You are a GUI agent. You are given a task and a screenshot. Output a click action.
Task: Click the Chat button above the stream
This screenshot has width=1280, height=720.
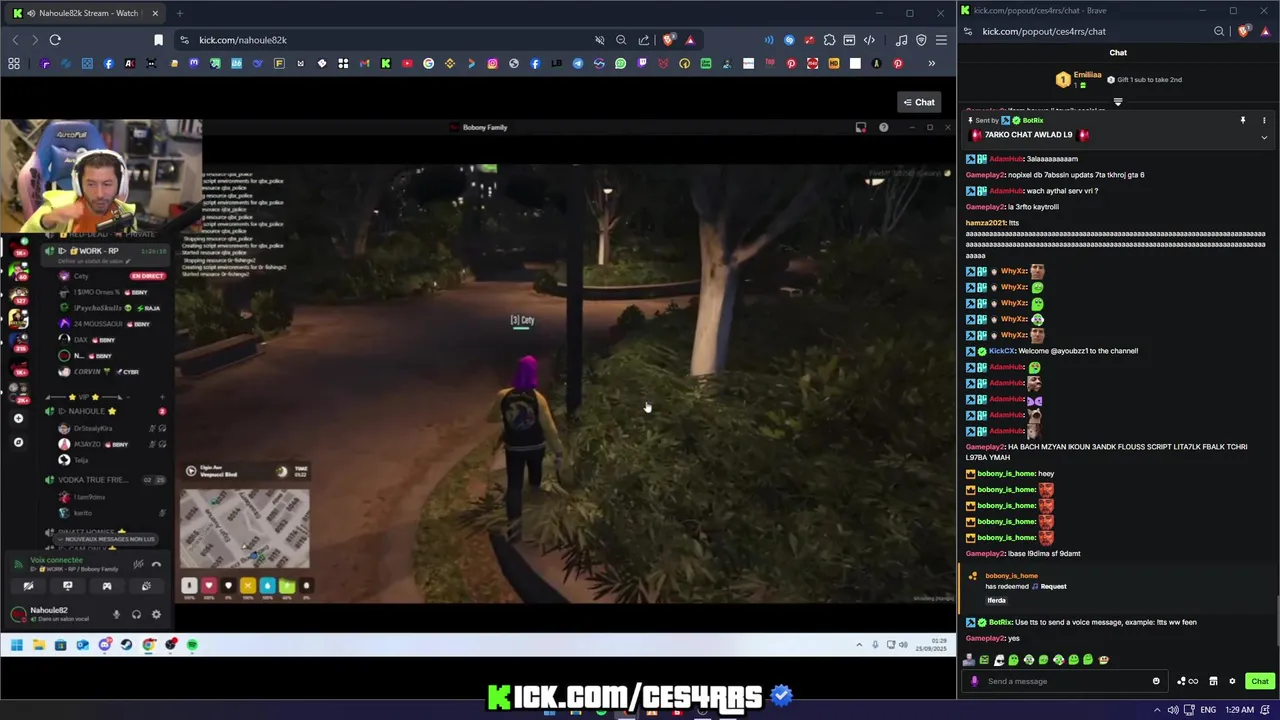pyautogui.click(x=919, y=102)
